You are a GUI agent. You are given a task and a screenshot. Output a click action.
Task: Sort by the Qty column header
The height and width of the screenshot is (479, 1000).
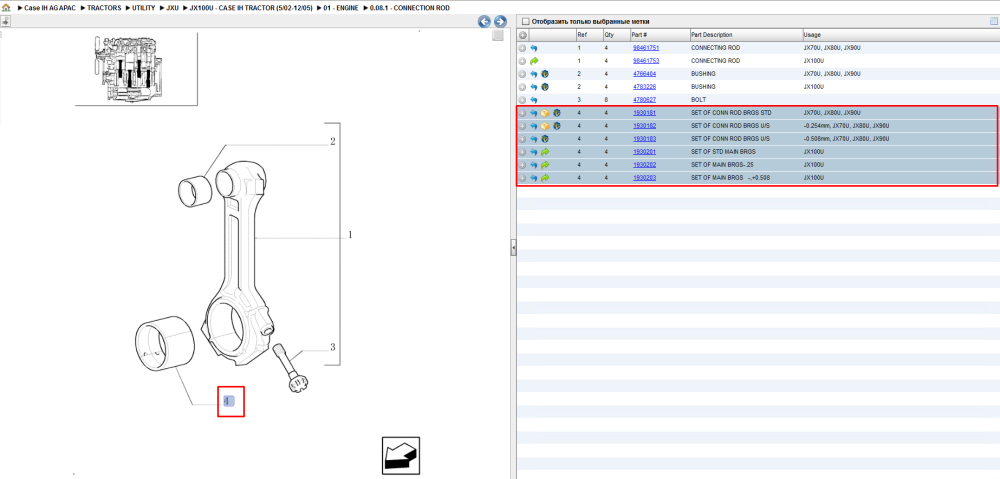[x=609, y=35]
